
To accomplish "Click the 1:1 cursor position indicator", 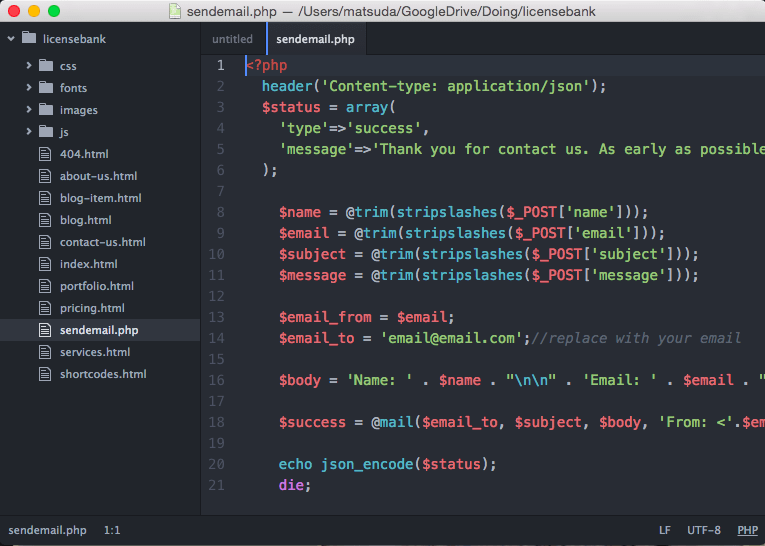I will coord(113,530).
